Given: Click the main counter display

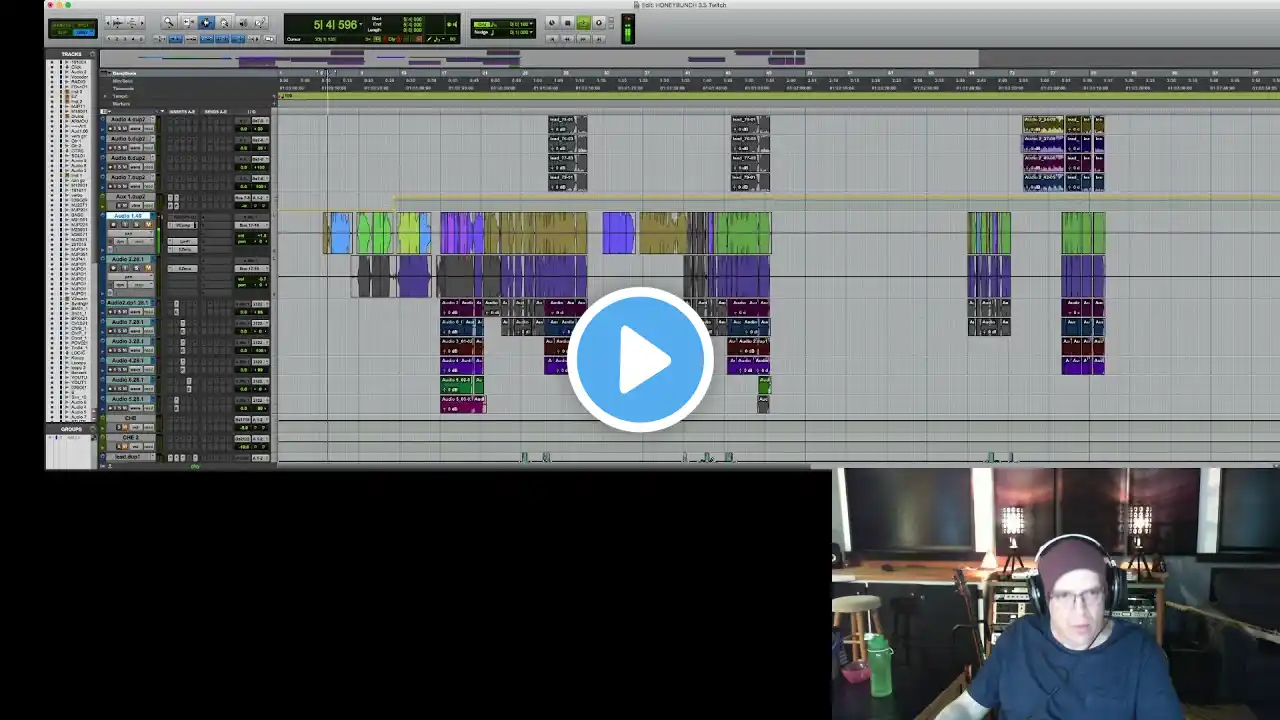Looking at the screenshot, I should click(x=335, y=25).
